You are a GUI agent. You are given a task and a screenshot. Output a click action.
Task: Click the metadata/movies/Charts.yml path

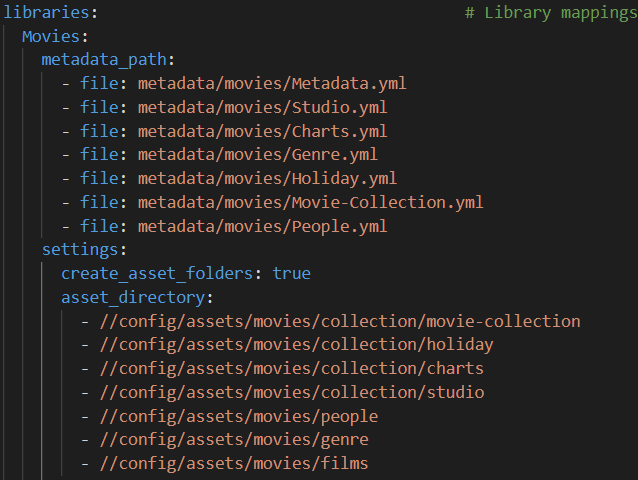pyautogui.click(x=262, y=131)
